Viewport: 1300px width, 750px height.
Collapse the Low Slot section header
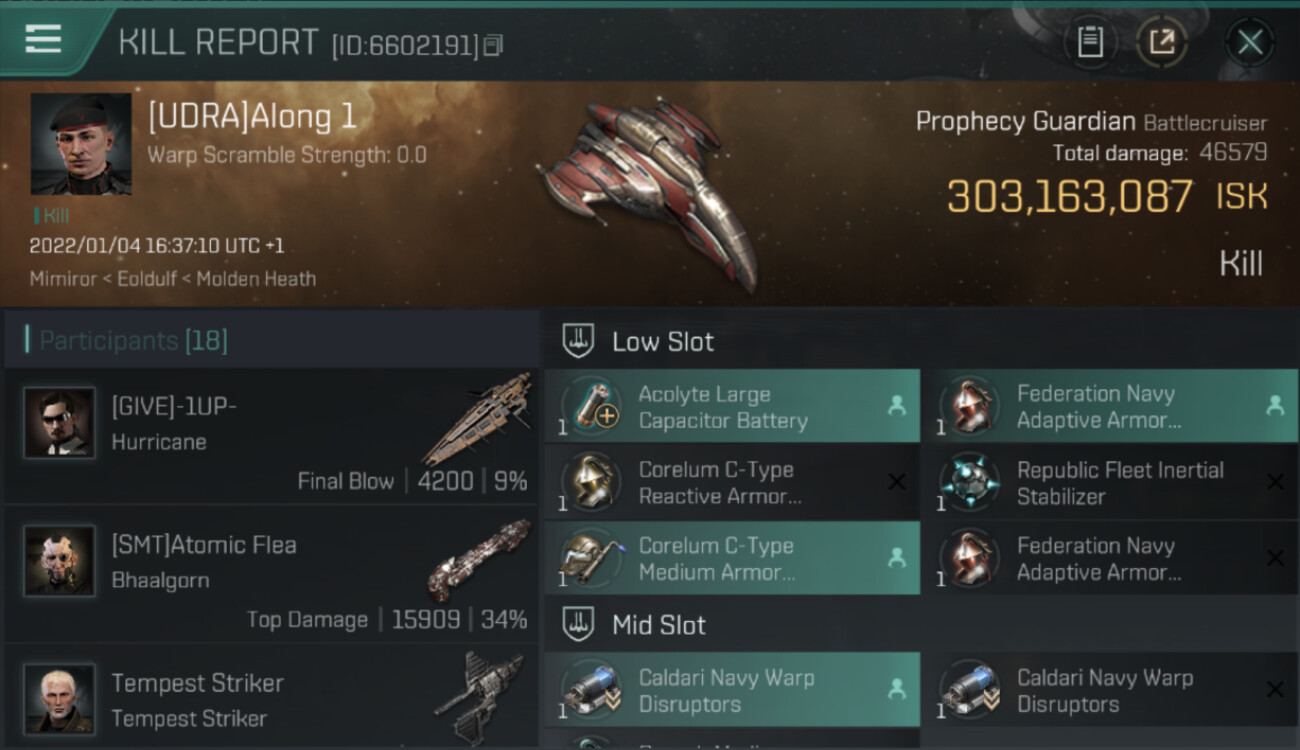pyautogui.click(x=921, y=341)
